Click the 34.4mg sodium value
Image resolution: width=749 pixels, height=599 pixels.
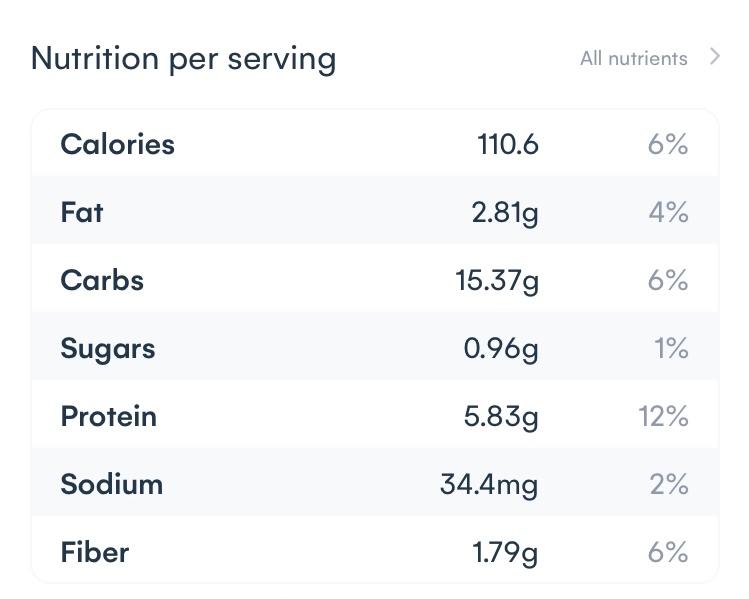pos(489,484)
